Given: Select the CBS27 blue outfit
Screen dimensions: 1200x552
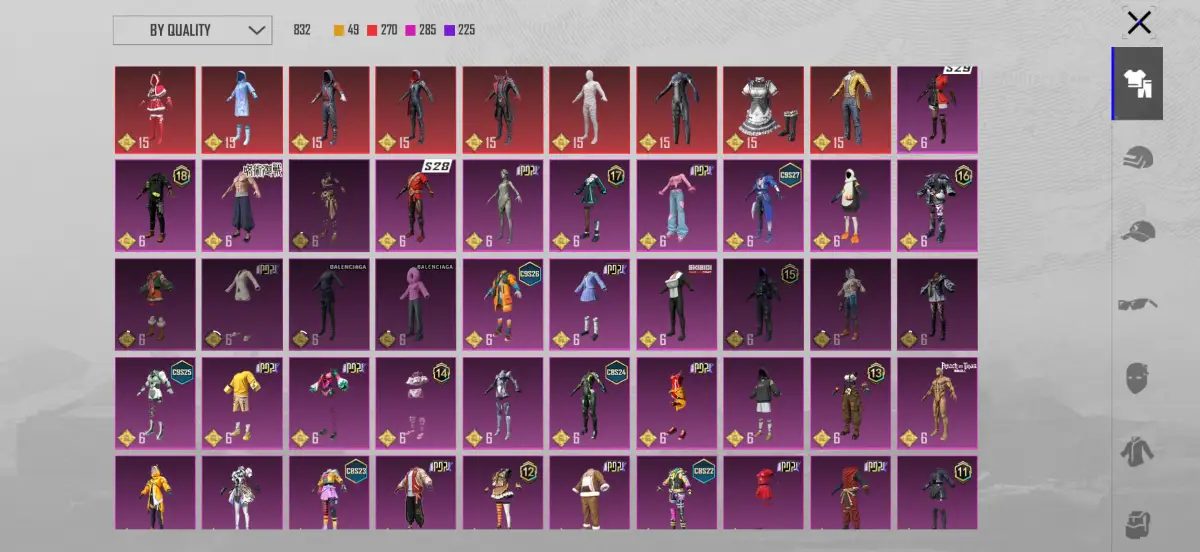Looking at the screenshot, I should 764,205.
